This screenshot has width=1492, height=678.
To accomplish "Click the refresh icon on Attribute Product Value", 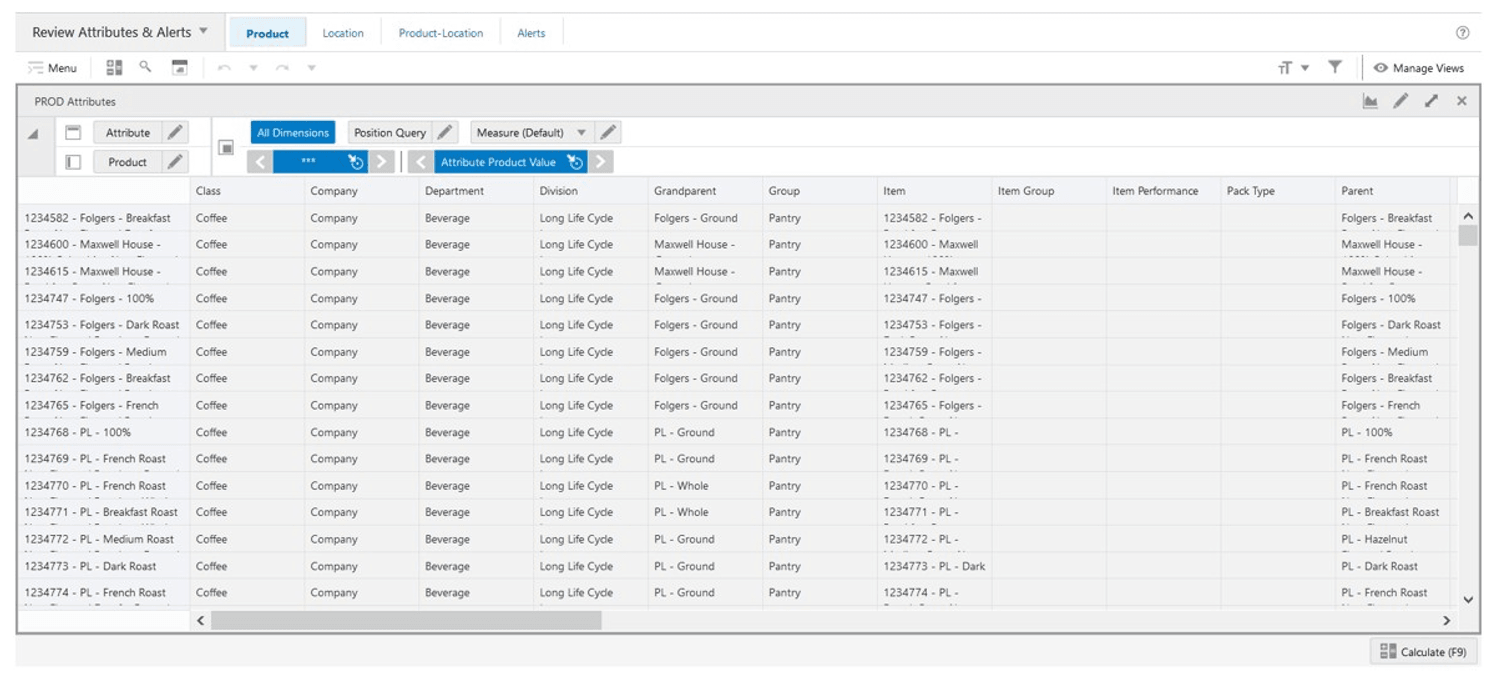I will [x=573, y=161].
